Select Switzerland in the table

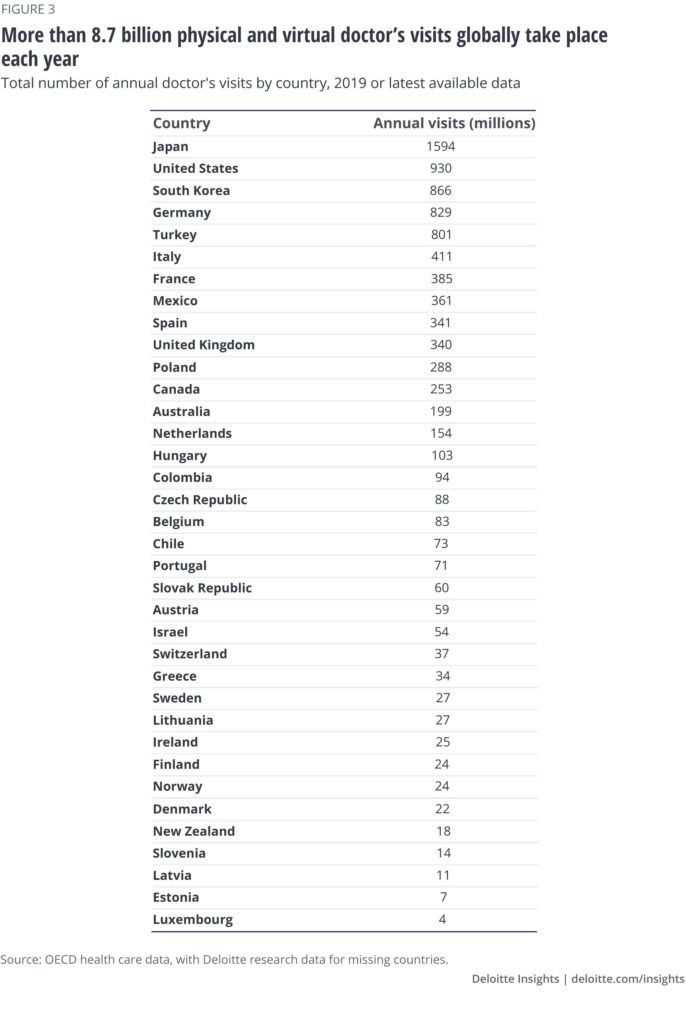pos(190,654)
